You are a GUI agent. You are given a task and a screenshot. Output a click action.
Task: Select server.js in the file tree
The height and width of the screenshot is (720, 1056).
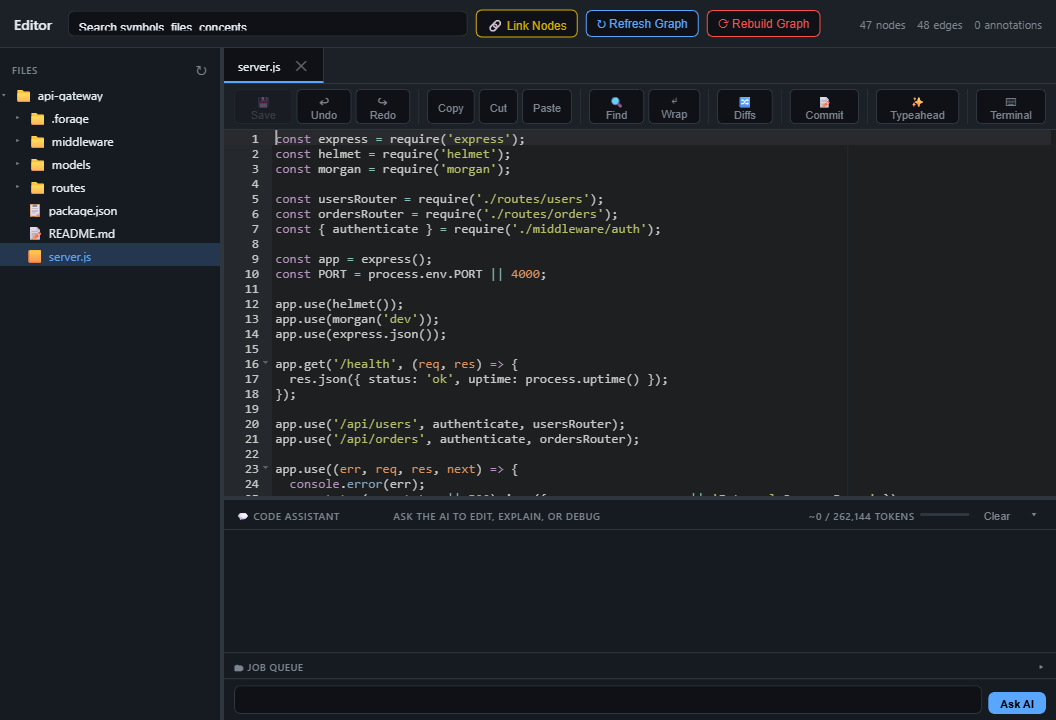click(x=110, y=257)
